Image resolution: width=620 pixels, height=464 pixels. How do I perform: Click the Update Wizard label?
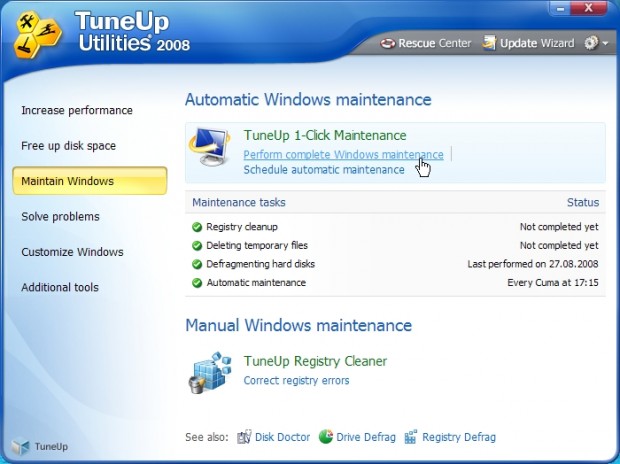pos(537,43)
